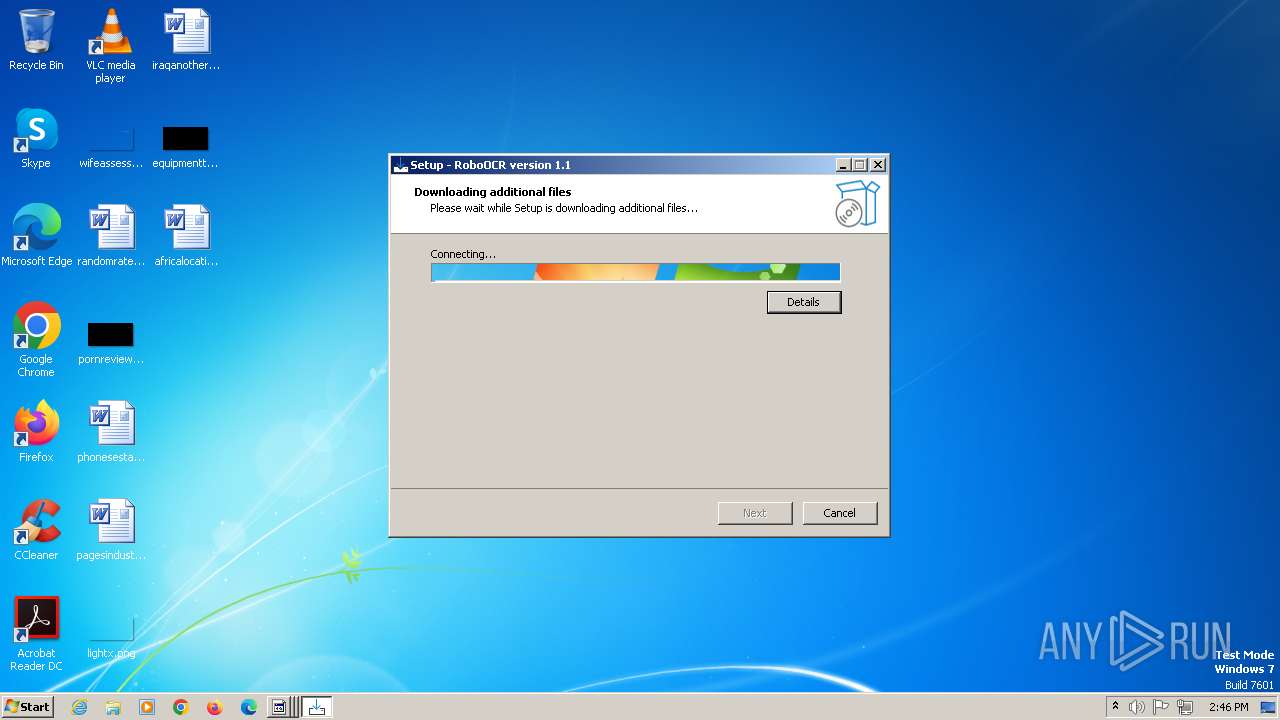Screen dimensions: 1280x720
Task: Select the equipmentt black file icon
Action: tap(185, 146)
